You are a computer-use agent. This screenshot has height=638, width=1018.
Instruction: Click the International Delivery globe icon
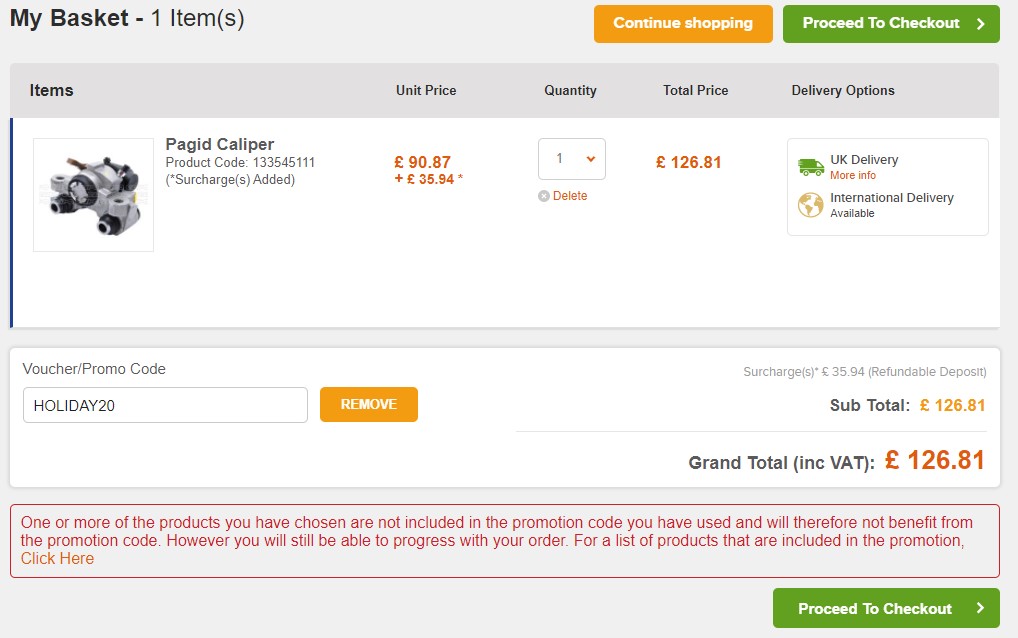point(811,205)
